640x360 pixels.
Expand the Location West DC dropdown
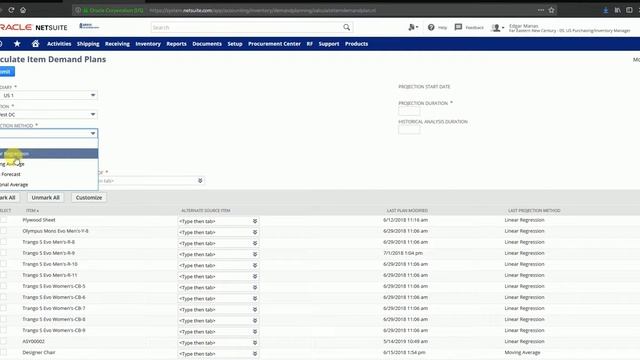pos(93,114)
